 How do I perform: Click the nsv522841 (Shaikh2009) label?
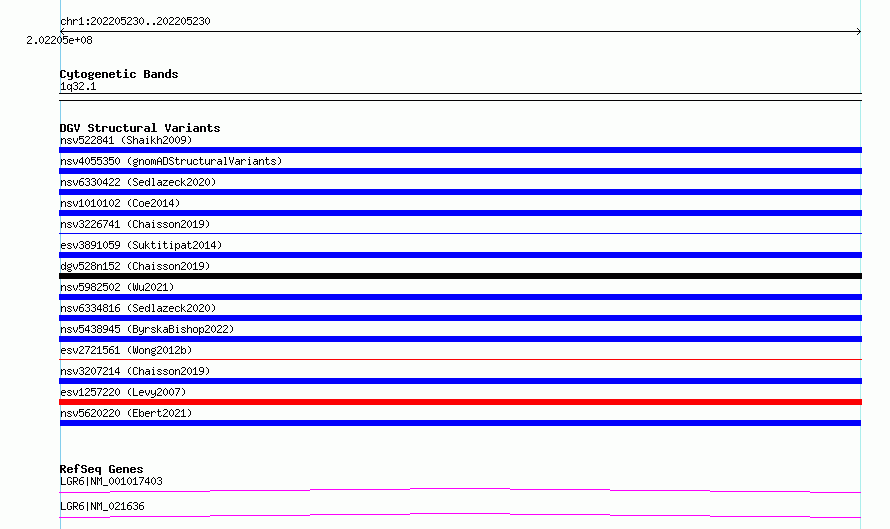pyautogui.click(x=126, y=140)
